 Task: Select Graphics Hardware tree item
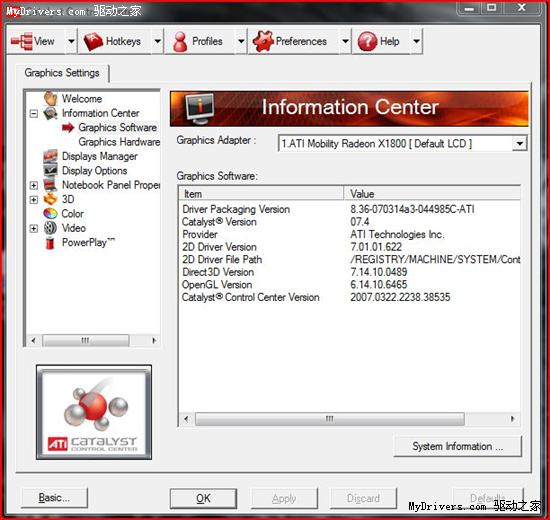tap(119, 142)
